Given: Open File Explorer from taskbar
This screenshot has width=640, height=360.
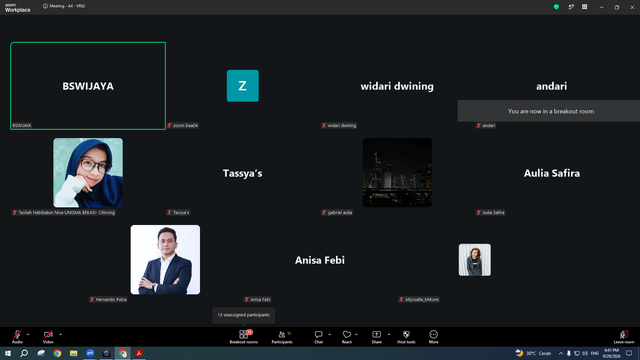Looking at the screenshot, I should 73,353.
